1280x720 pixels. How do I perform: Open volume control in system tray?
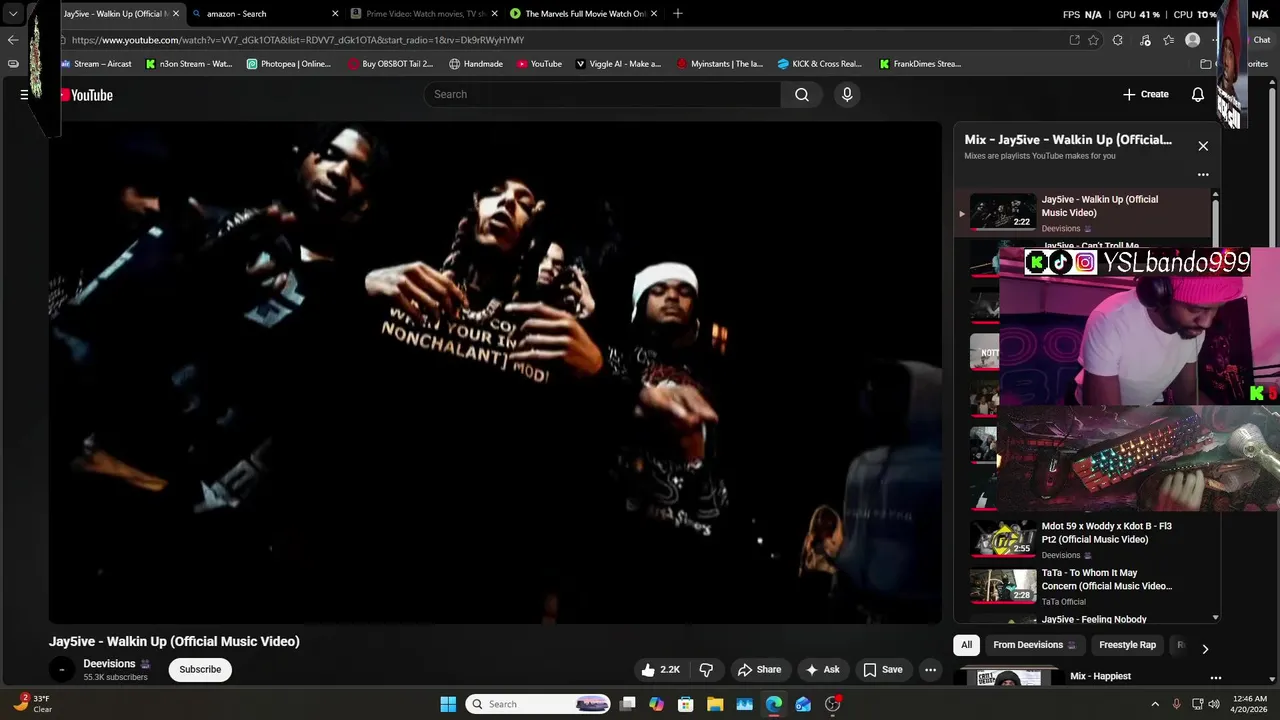coord(1214,704)
